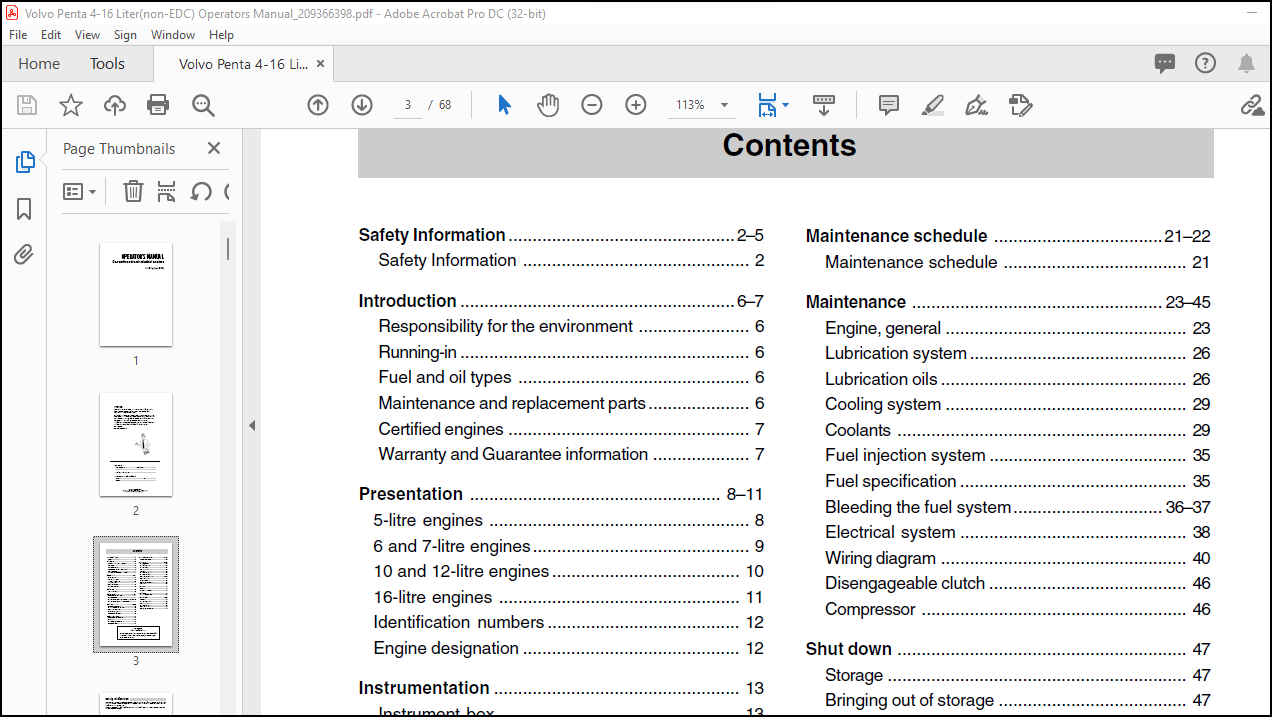Click 'Wiring diagram' contents entry
Viewport: 1272px width, 717px height.
point(880,558)
